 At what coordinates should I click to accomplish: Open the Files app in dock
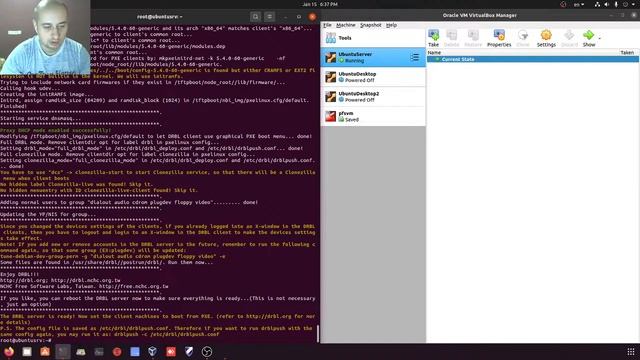tap(27, 351)
